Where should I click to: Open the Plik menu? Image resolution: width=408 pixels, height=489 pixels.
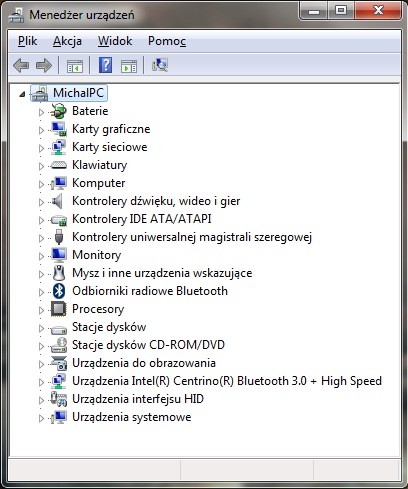click(27, 41)
